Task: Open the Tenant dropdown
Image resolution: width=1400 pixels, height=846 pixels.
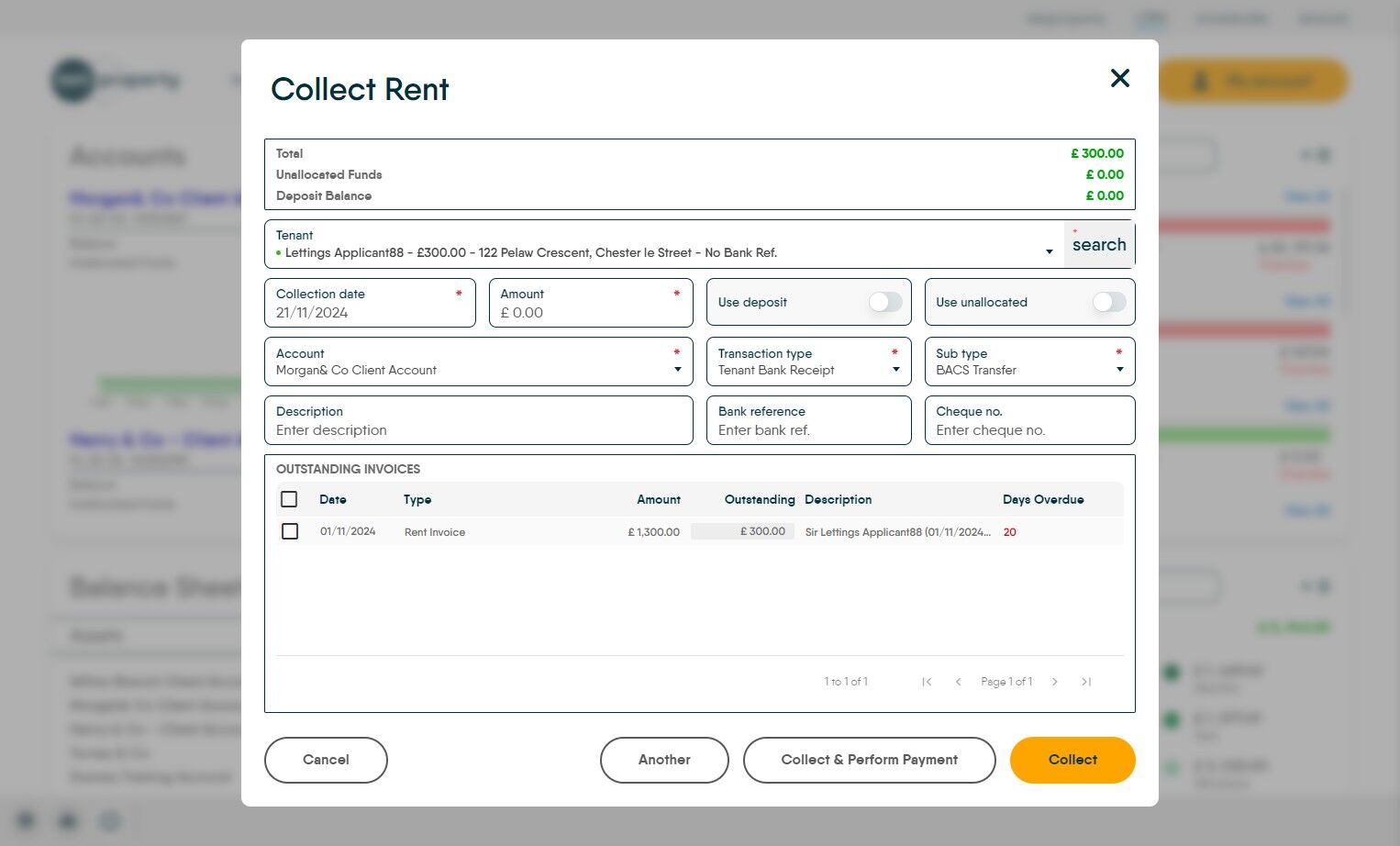Action: tap(1049, 252)
